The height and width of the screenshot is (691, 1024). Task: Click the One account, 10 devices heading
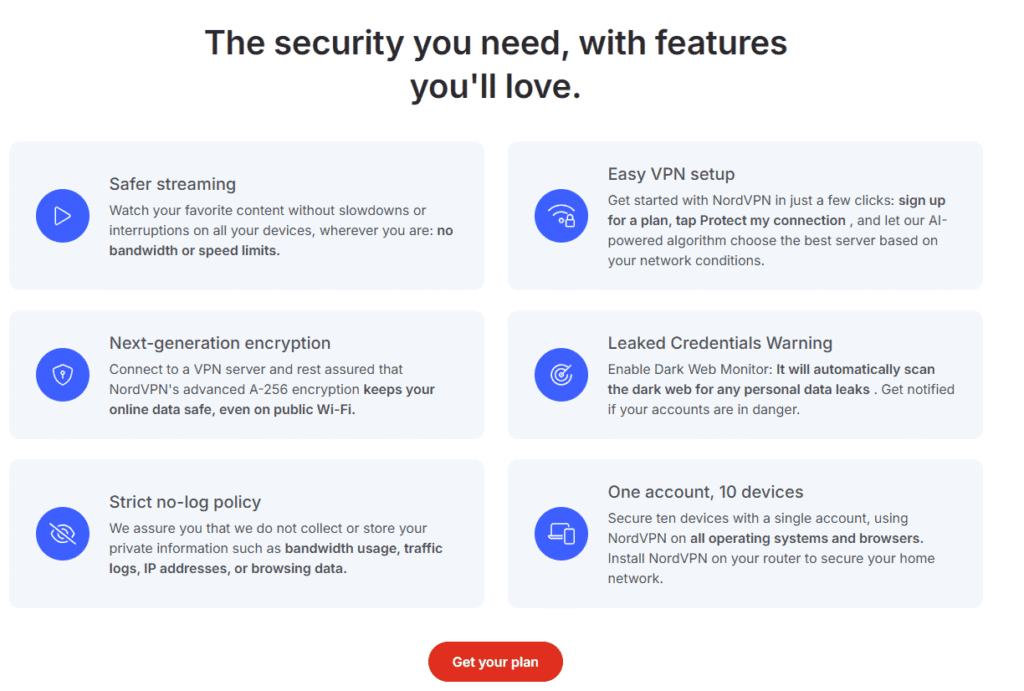click(705, 492)
